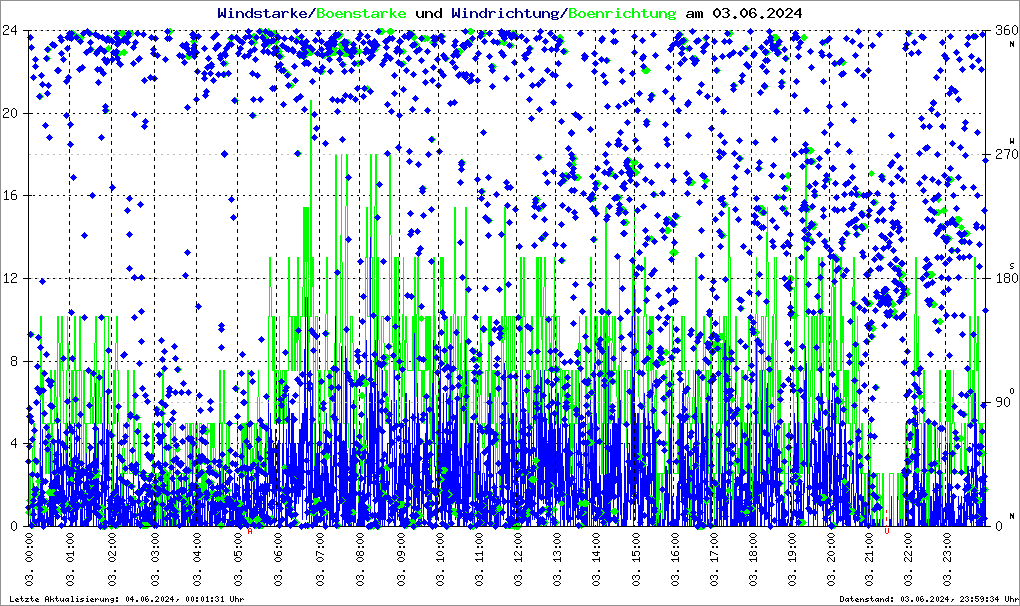
Task: Click the '03. 09:00' time axis label
Action: pyautogui.click(x=400, y=558)
